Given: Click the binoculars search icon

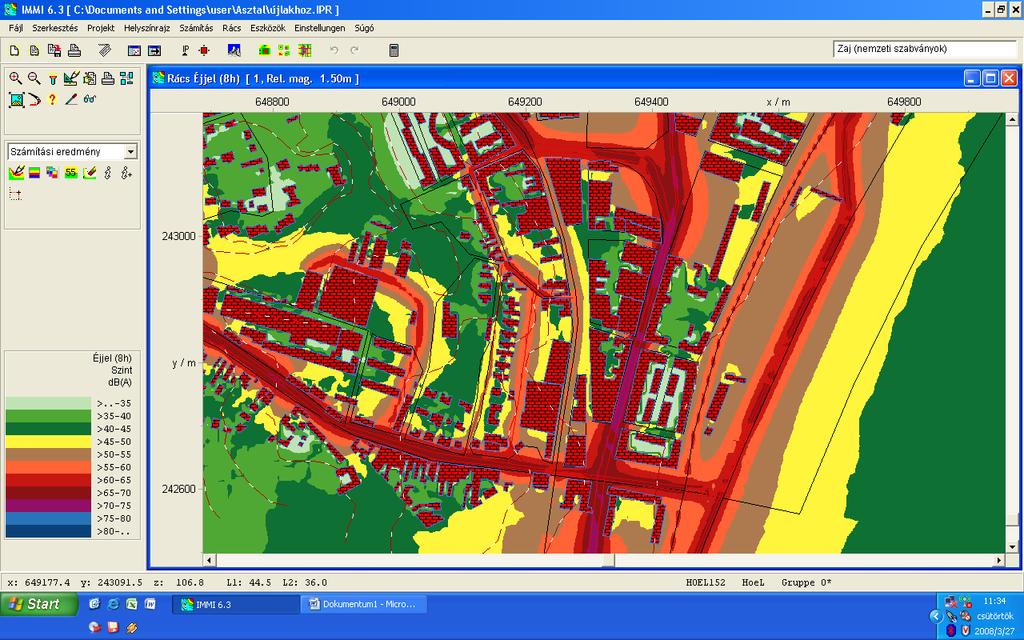Looking at the screenshot, I should [x=90, y=99].
